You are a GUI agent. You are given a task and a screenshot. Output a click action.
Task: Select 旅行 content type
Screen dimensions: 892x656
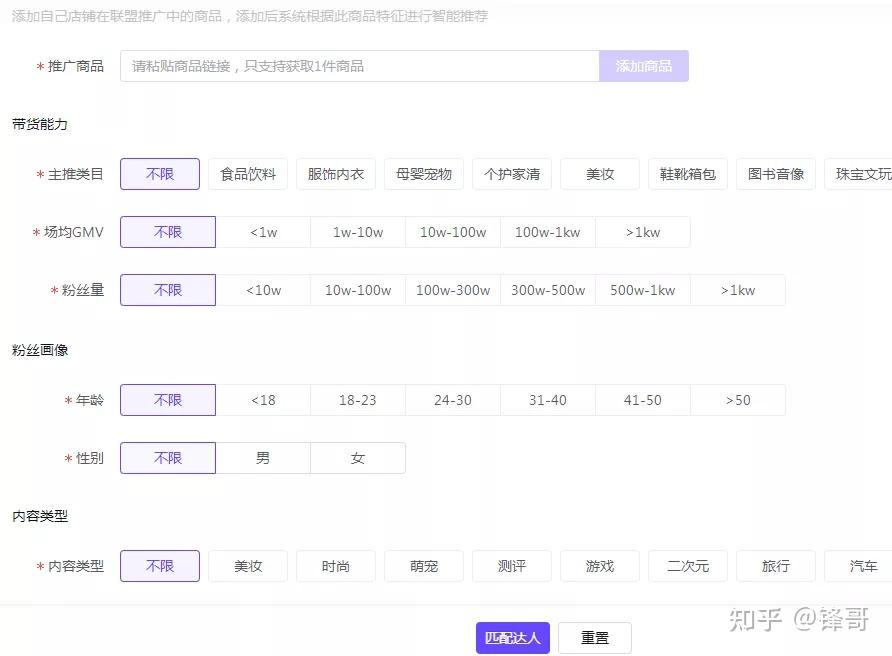point(776,566)
